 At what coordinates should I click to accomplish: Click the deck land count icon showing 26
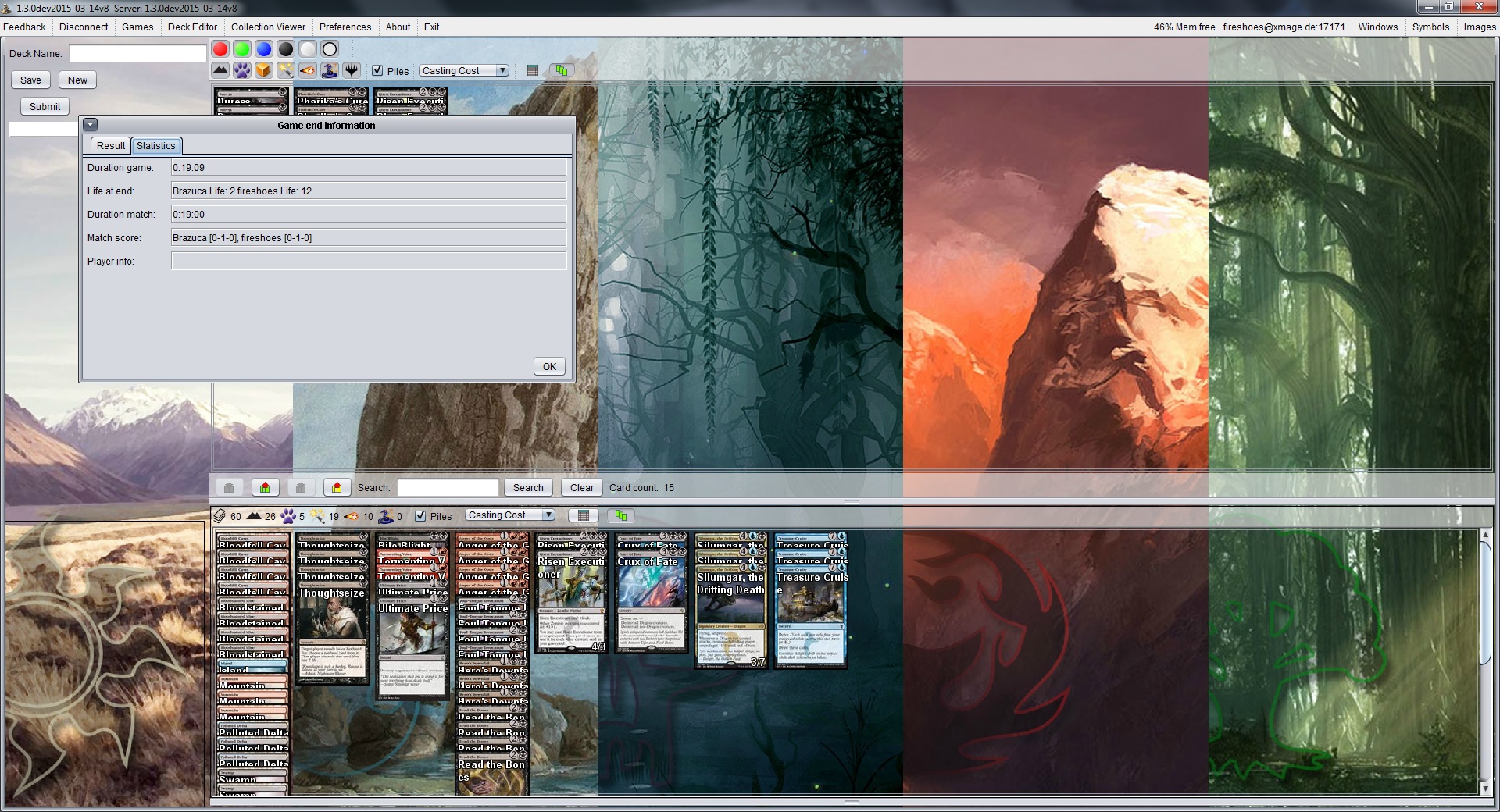[x=254, y=516]
